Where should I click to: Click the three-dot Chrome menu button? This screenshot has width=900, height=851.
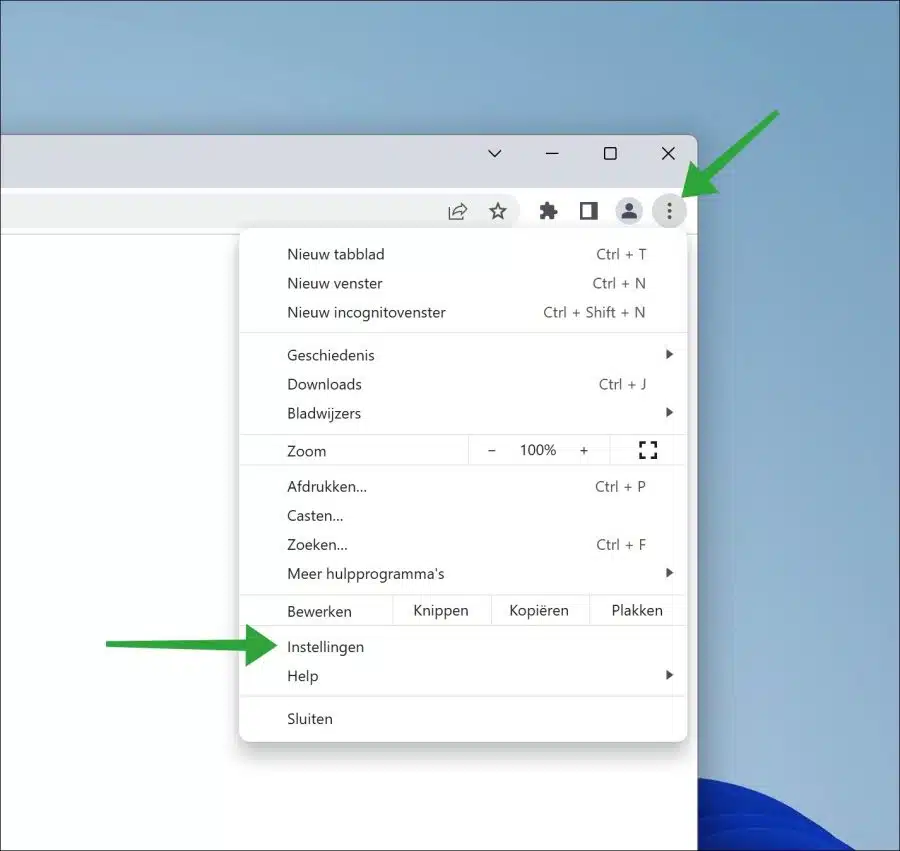pyautogui.click(x=669, y=211)
